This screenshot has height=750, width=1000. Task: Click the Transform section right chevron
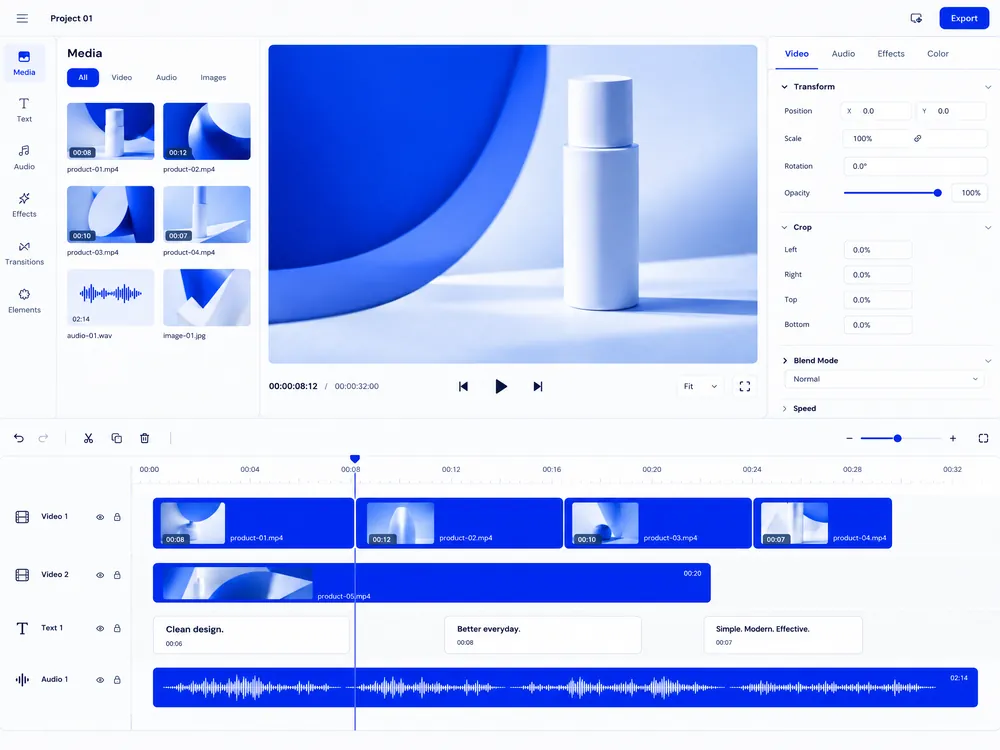click(988, 87)
